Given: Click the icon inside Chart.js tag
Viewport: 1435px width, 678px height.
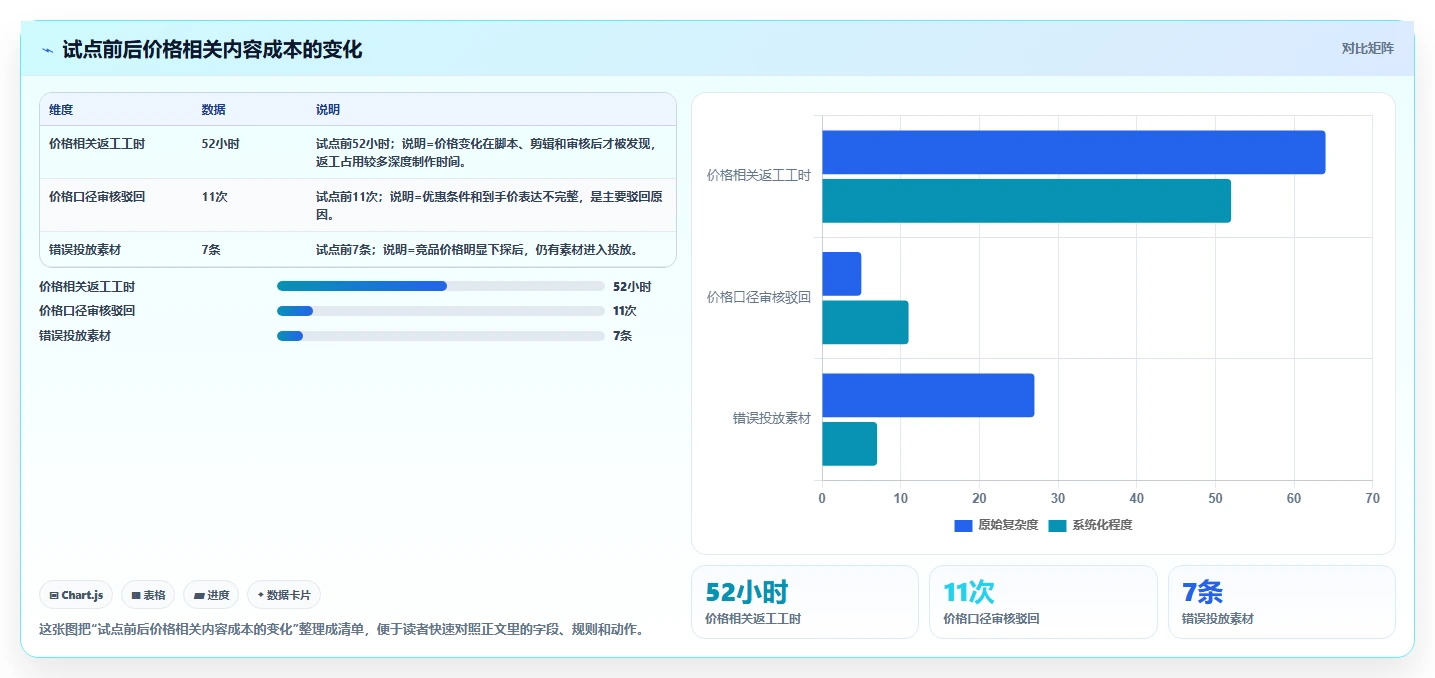Looking at the screenshot, I should [54, 595].
